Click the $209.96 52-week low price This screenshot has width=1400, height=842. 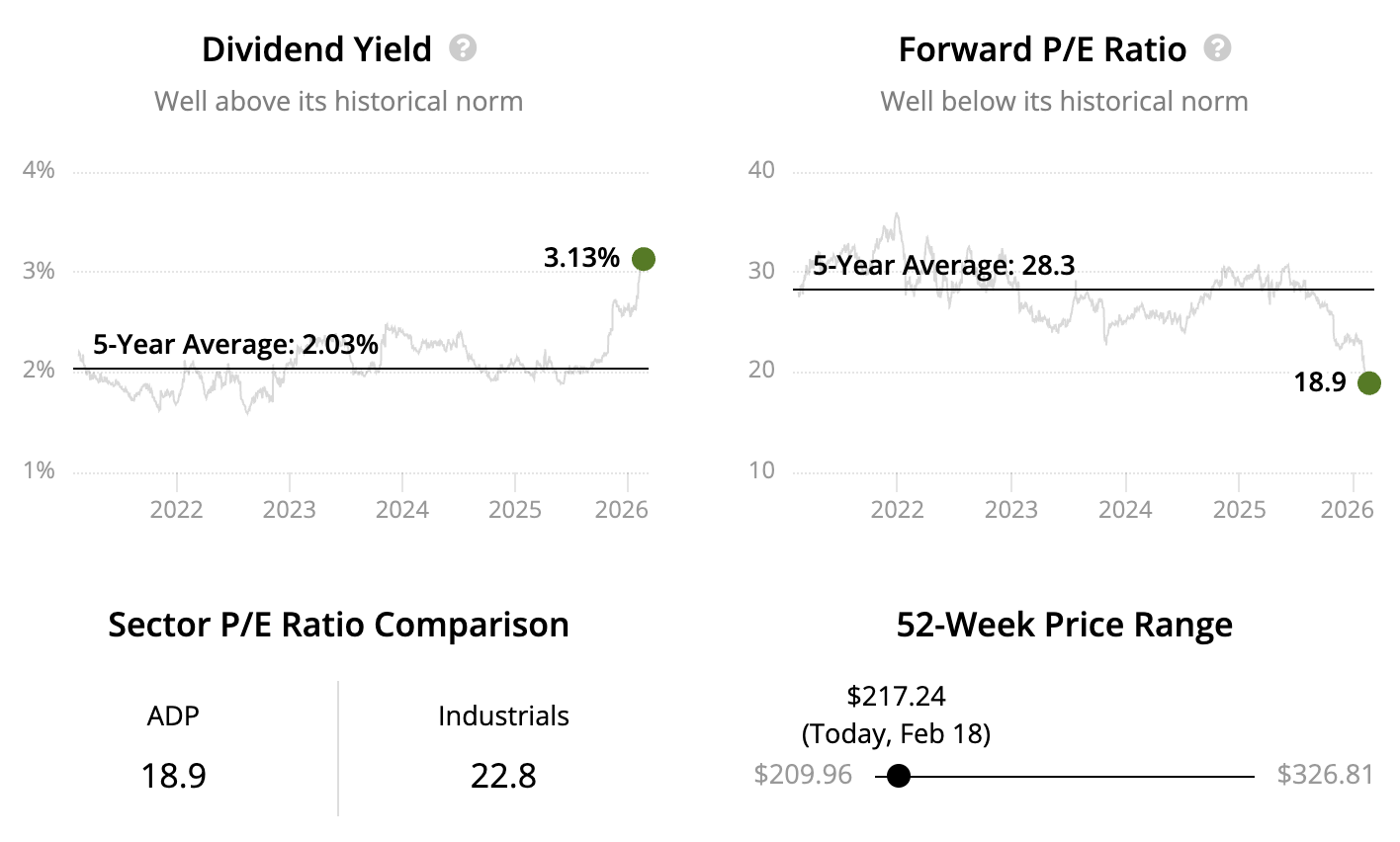coord(803,774)
